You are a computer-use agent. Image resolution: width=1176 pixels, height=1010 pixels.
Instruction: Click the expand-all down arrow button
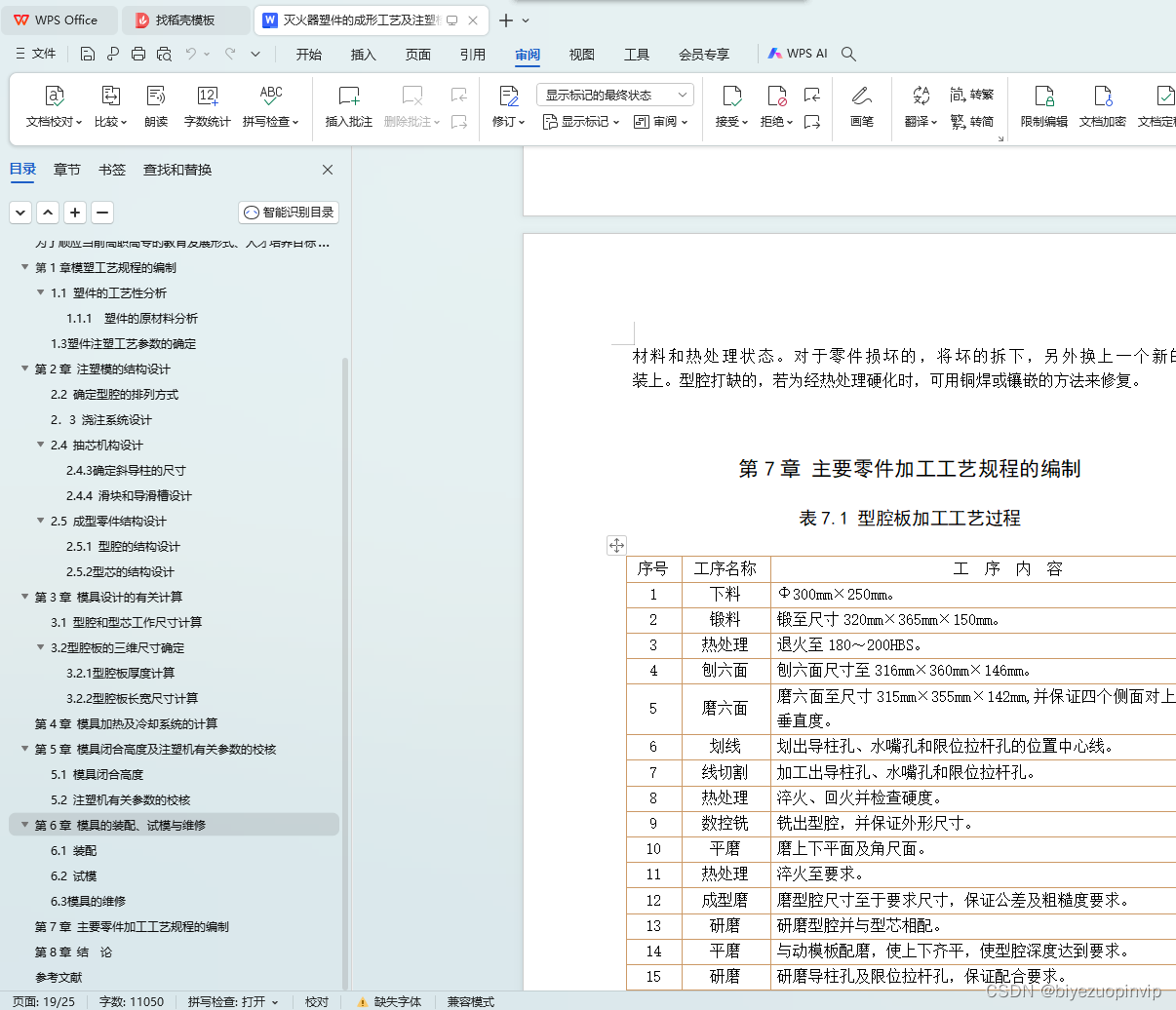(20, 212)
